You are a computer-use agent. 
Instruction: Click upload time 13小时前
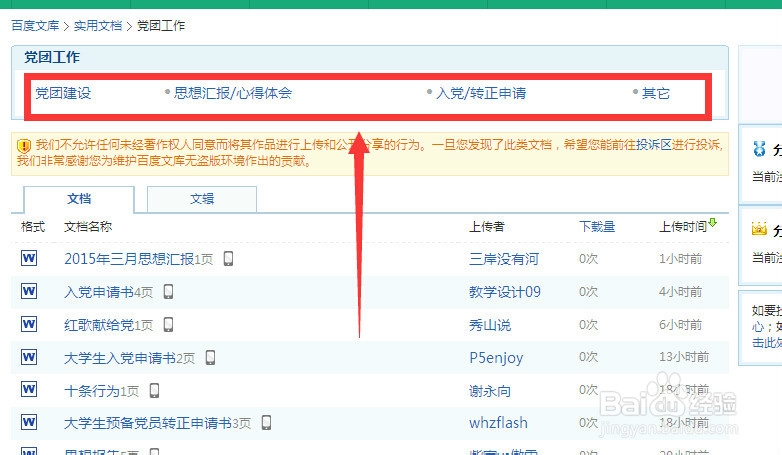(x=684, y=357)
